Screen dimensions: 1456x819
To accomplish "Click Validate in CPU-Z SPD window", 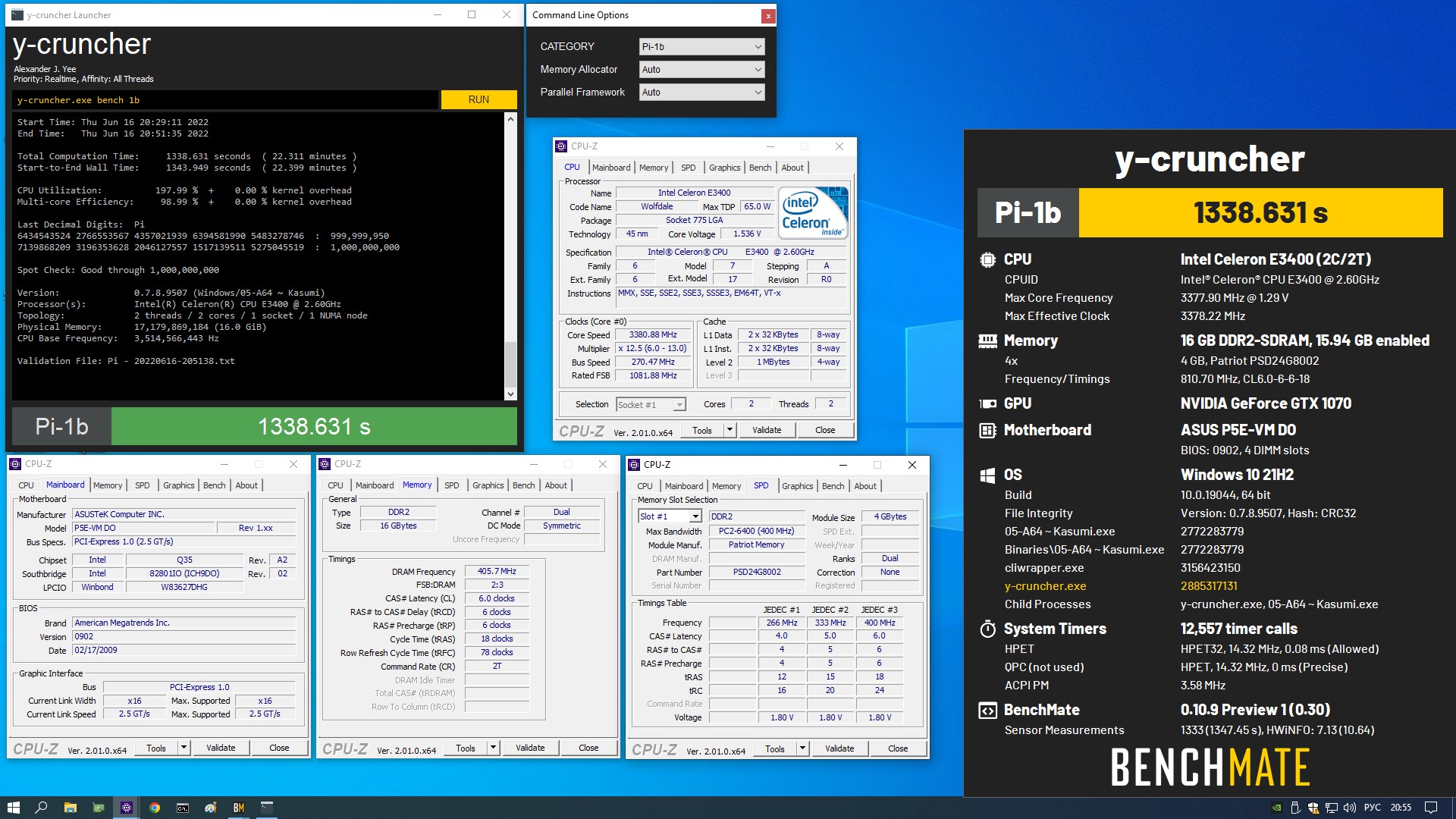I will pos(839,748).
